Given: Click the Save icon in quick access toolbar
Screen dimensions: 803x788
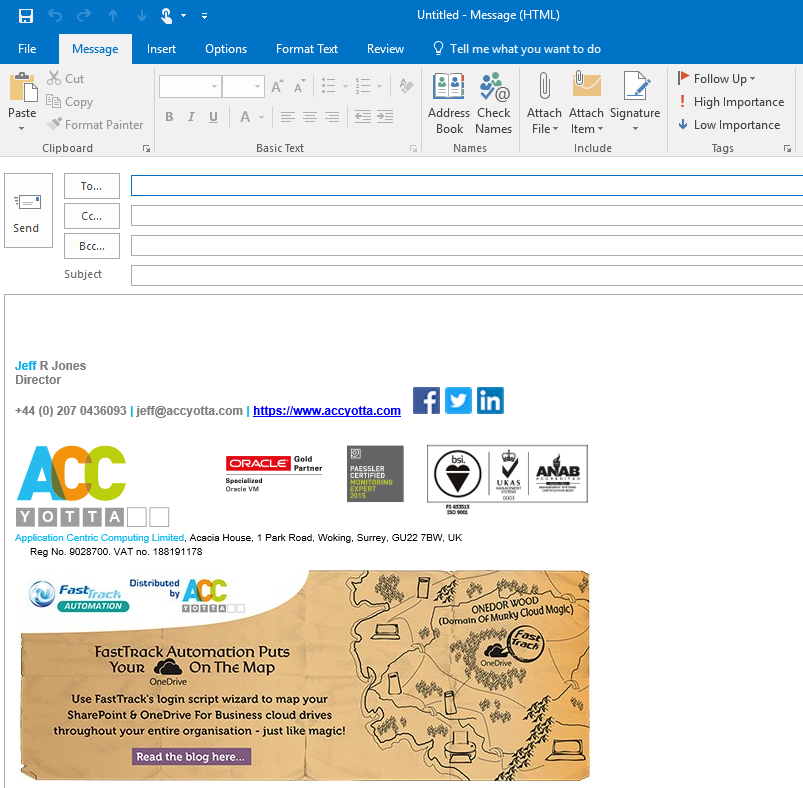Looking at the screenshot, I should [x=26, y=16].
